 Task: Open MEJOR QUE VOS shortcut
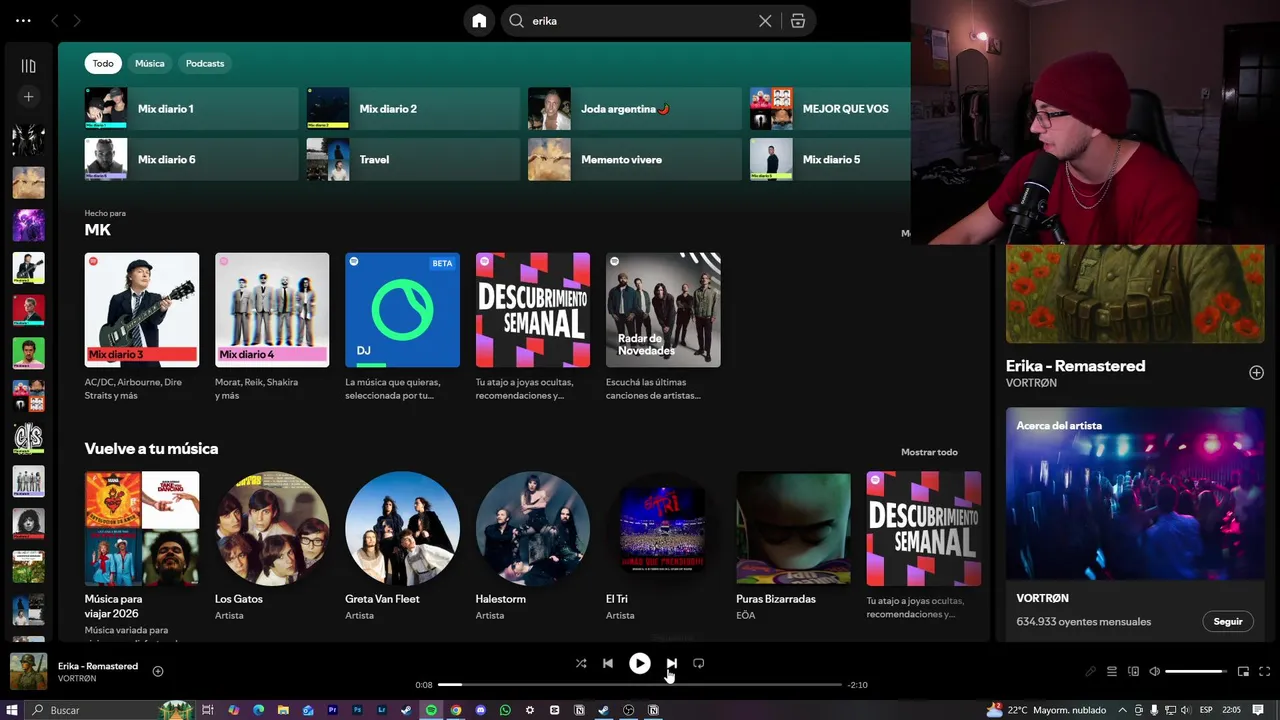click(830, 109)
